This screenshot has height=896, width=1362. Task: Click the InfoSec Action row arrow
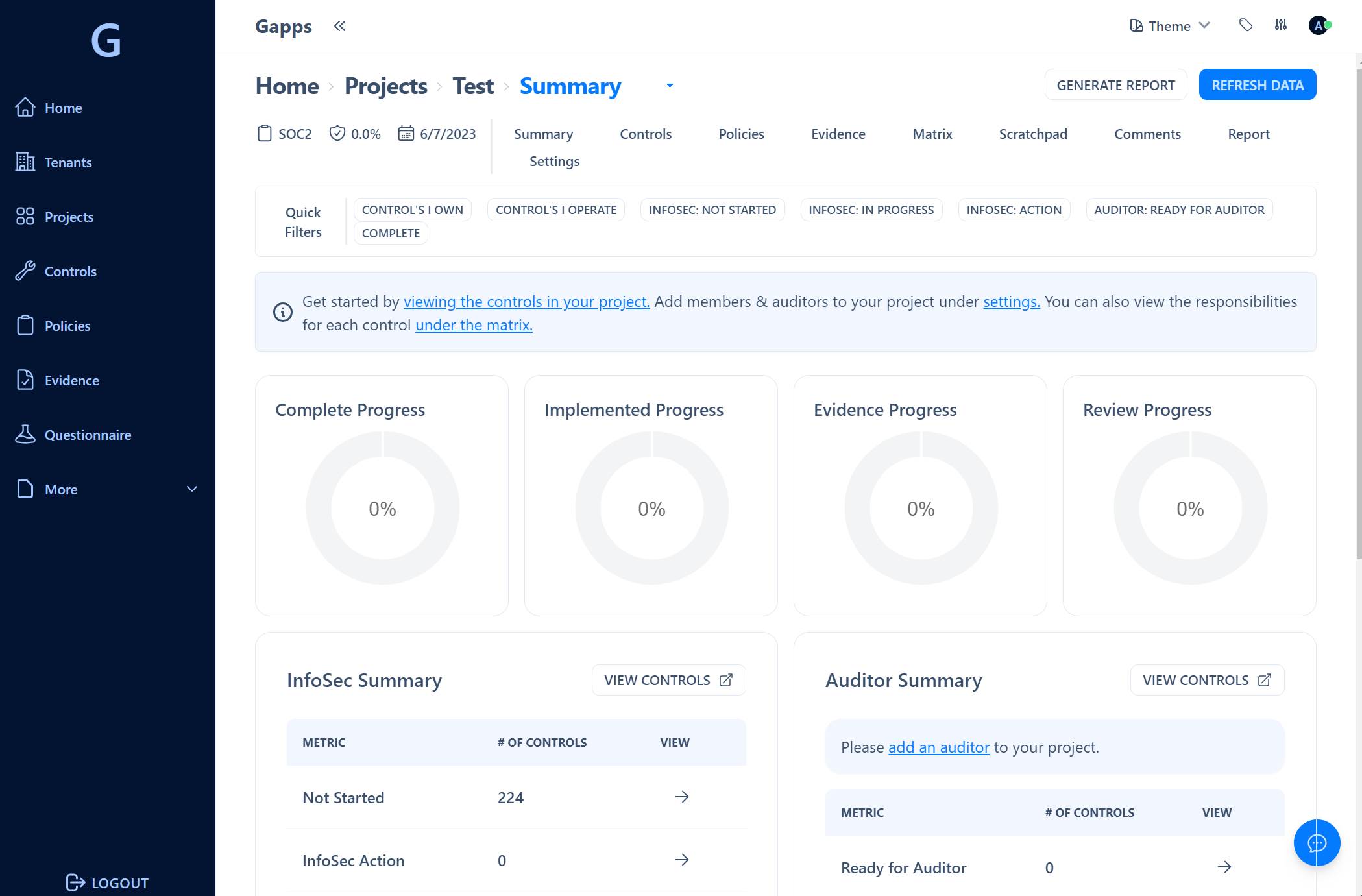coord(681,860)
